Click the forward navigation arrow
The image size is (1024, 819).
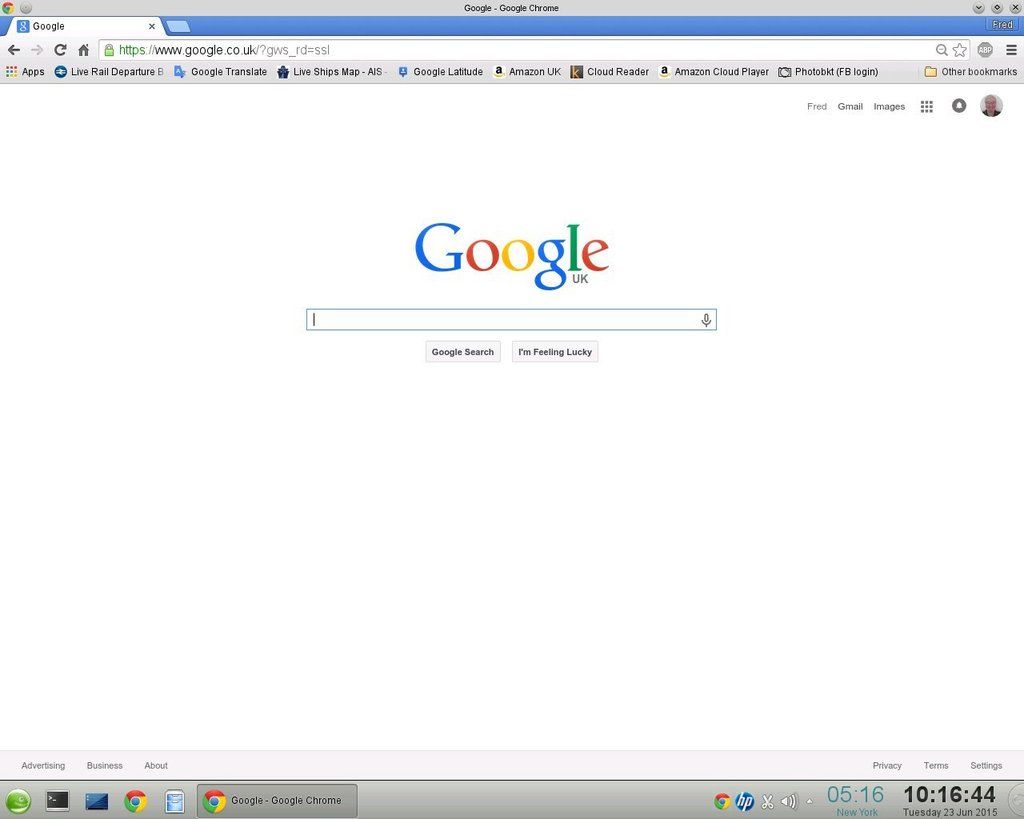(37, 50)
